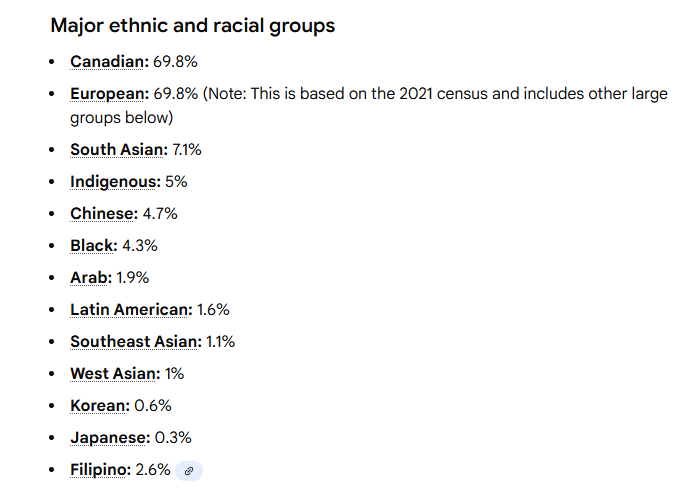Click the 0.3% value beside Japanese

(x=174, y=438)
